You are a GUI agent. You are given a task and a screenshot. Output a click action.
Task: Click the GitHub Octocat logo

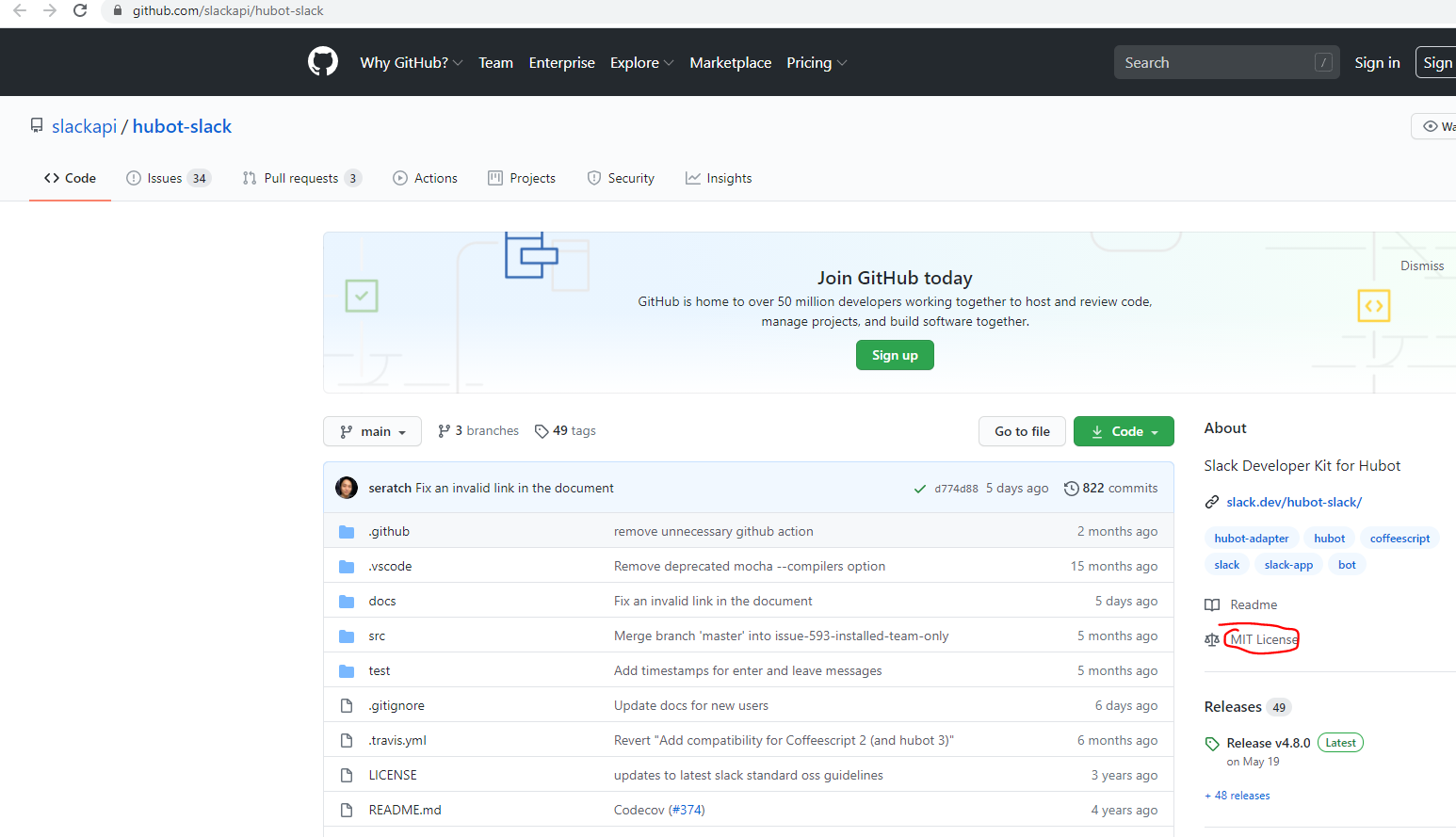pos(323,62)
